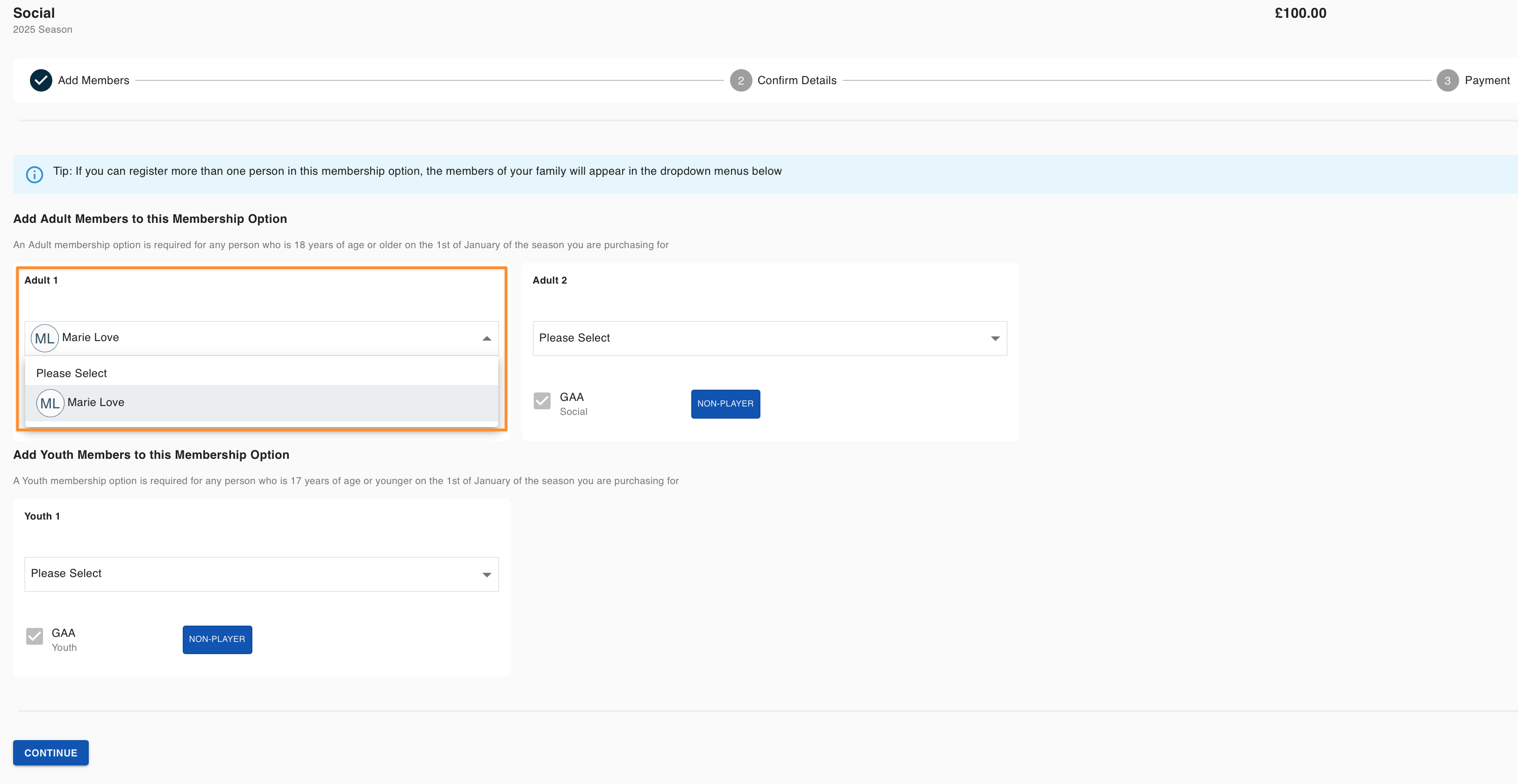Open the Adult 2 Please Select dropdown
Screen dimensions: 1518x784
point(770,338)
